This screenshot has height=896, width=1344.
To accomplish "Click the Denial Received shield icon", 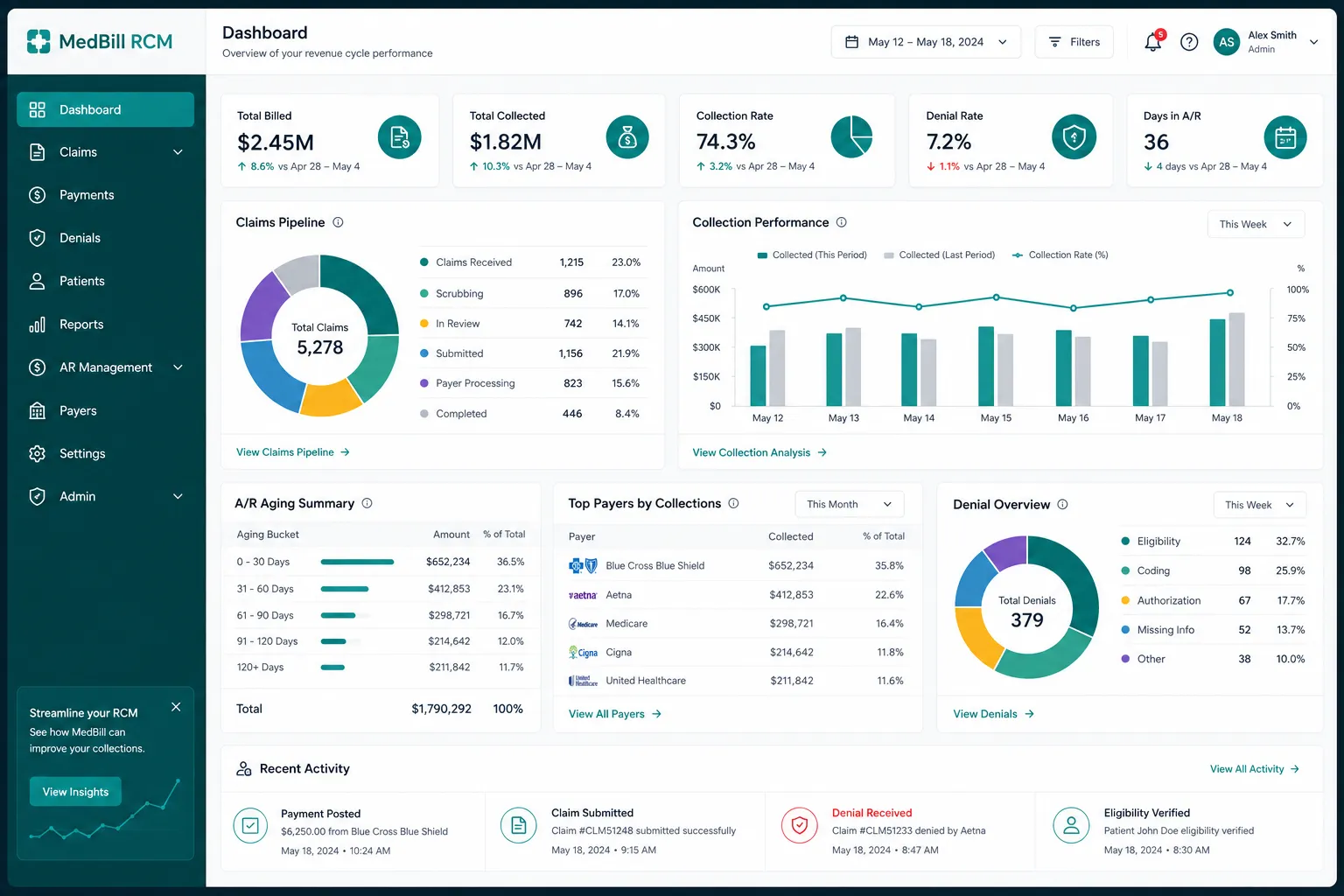I will pos(799,825).
